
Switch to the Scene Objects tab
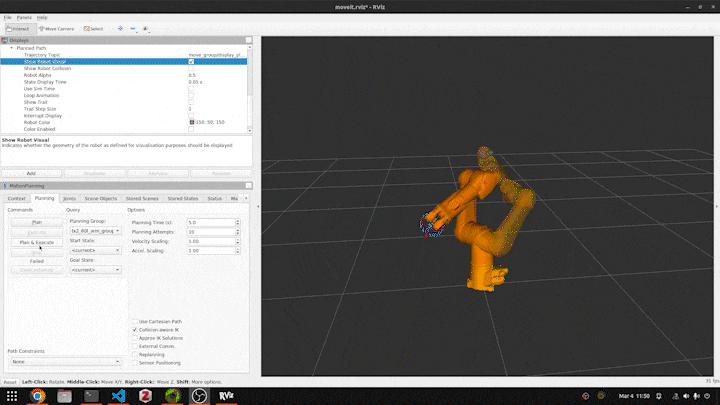(x=102, y=199)
